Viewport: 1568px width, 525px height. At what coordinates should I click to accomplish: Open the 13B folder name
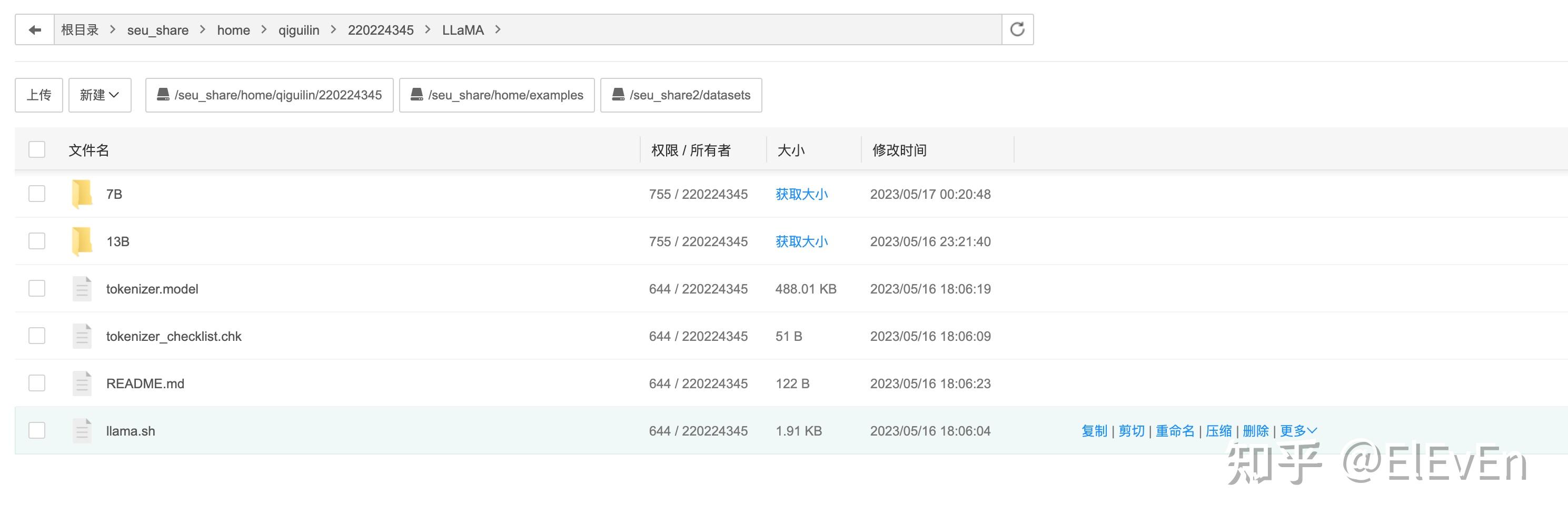pos(118,241)
